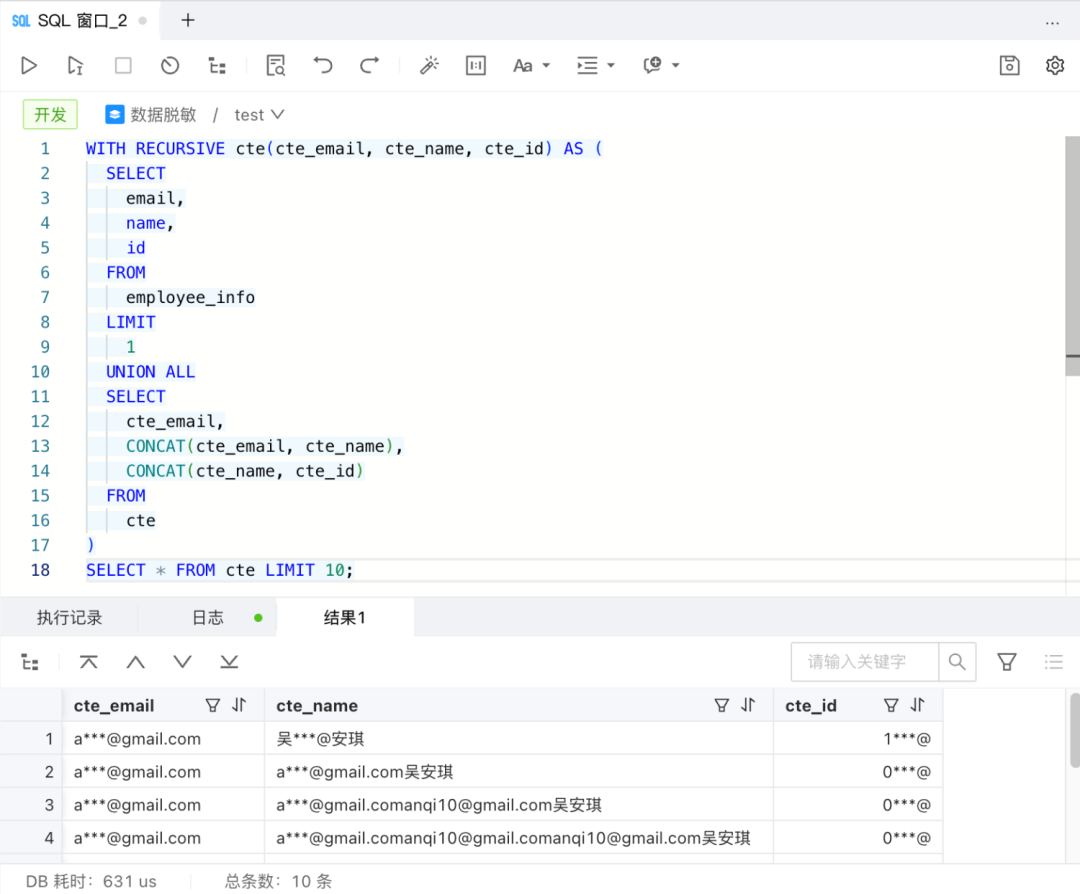Open editor settings gear
Image resolution: width=1080 pixels, height=894 pixels.
[1055, 65]
